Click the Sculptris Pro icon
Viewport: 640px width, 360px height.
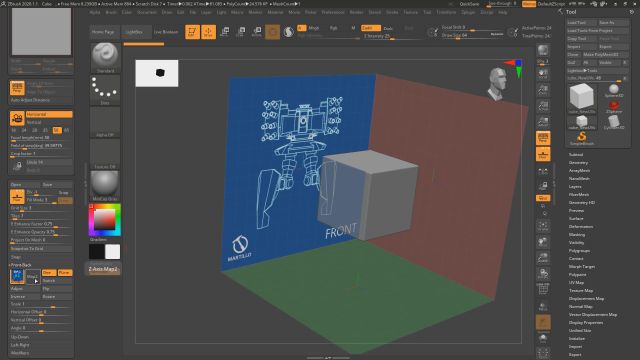click(x=289, y=32)
